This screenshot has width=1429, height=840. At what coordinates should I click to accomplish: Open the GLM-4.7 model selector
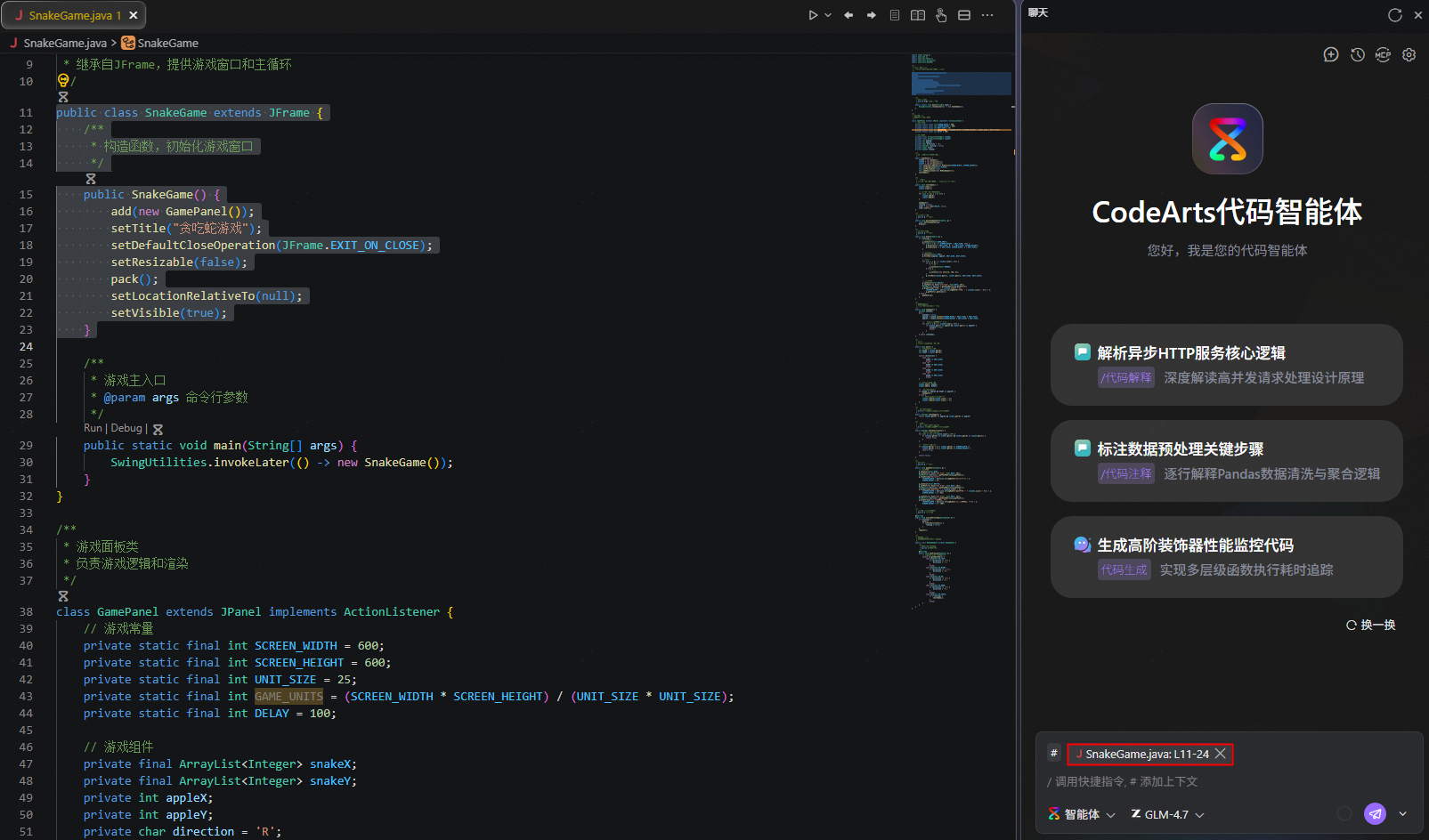[x=1167, y=814]
